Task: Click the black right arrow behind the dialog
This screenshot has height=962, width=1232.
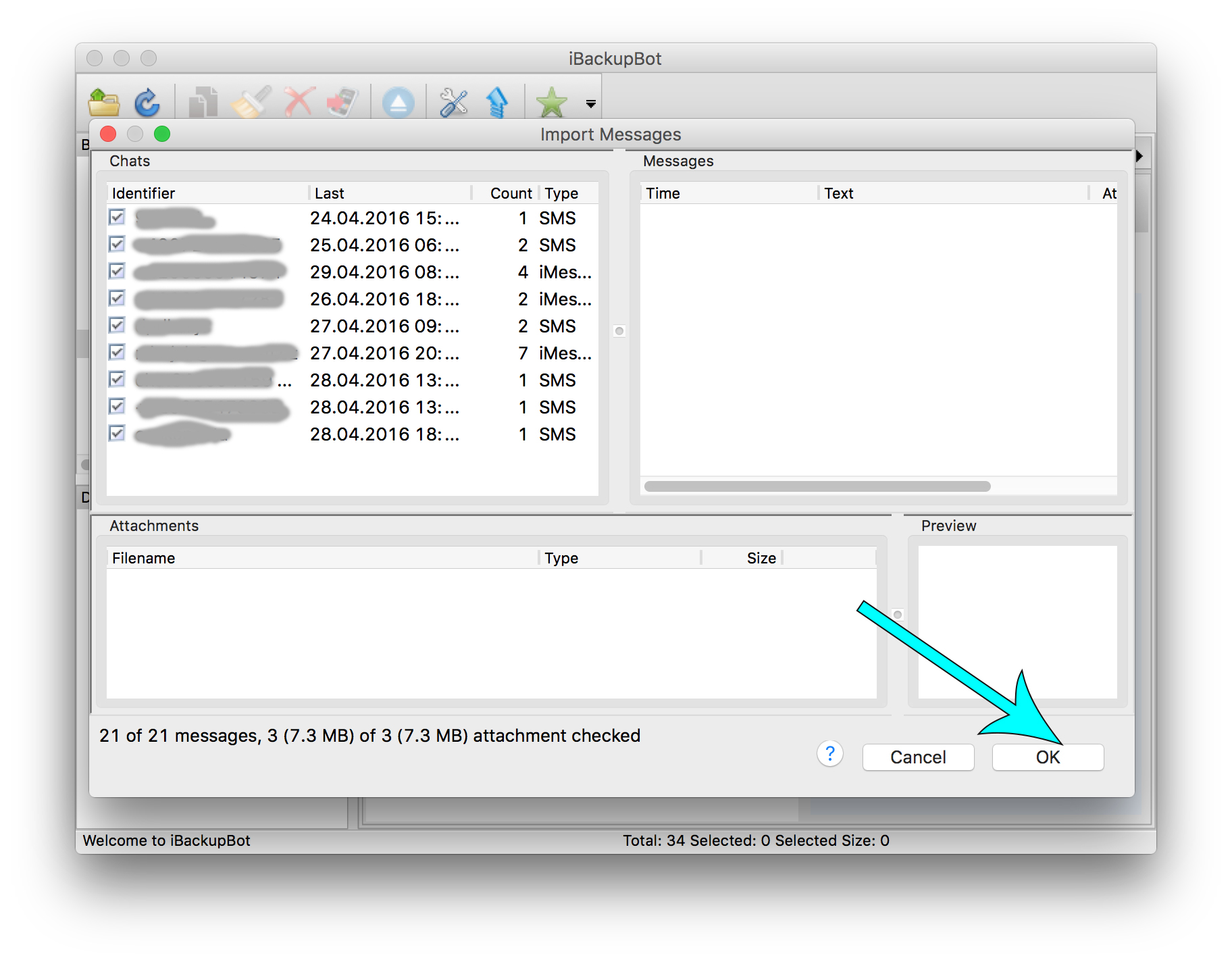Action: coord(1139,156)
